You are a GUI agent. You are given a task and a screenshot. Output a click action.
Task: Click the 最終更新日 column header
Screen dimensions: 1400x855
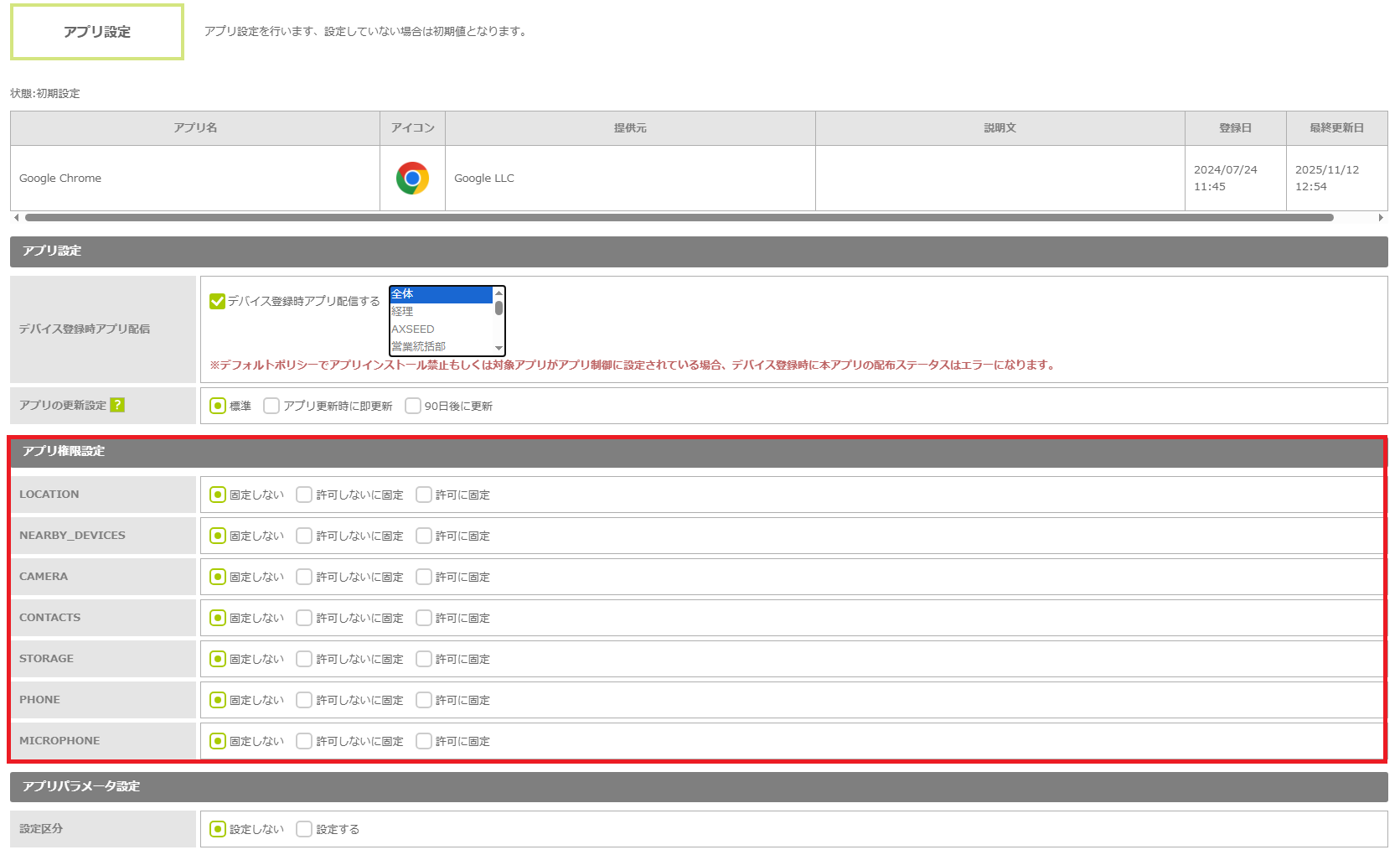point(1336,128)
